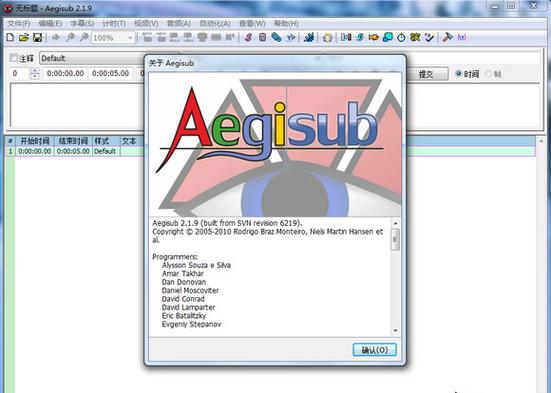Screen dimensions: 551x393
Task: Click the About dialog scroll-up arrow
Action: pos(395,223)
